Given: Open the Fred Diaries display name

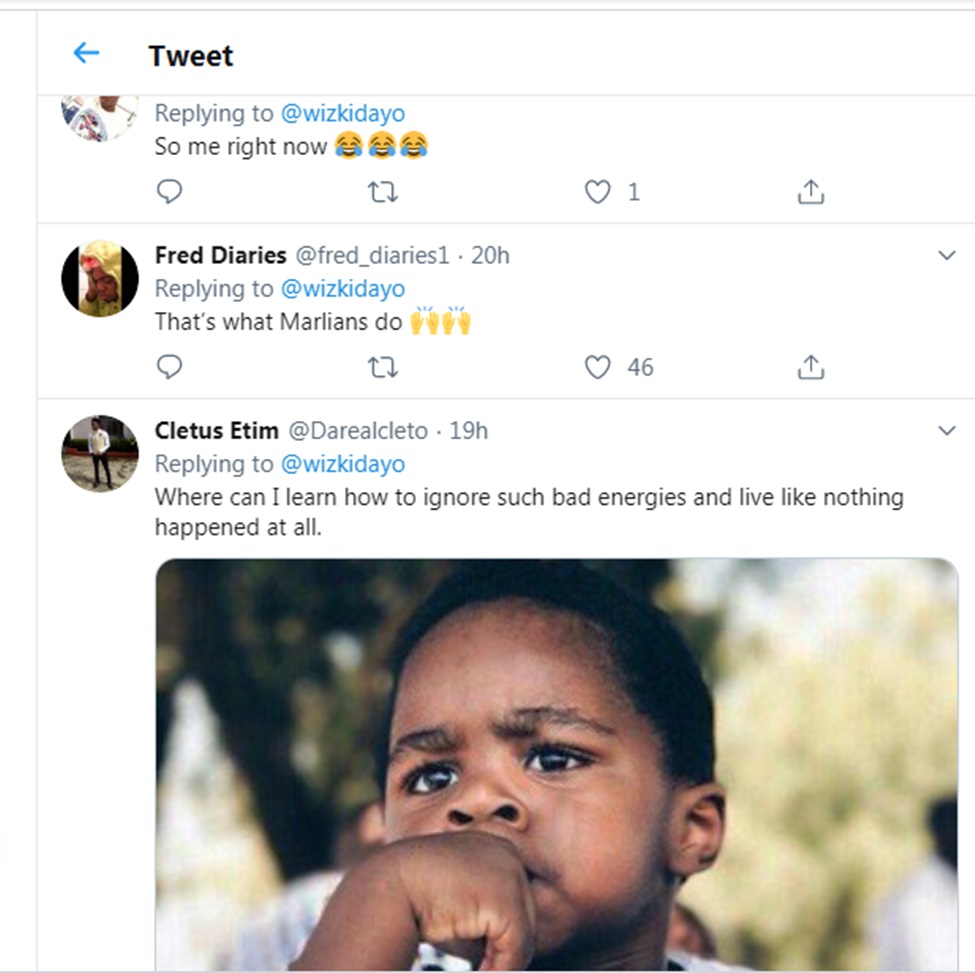Looking at the screenshot, I should pos(220,255).
